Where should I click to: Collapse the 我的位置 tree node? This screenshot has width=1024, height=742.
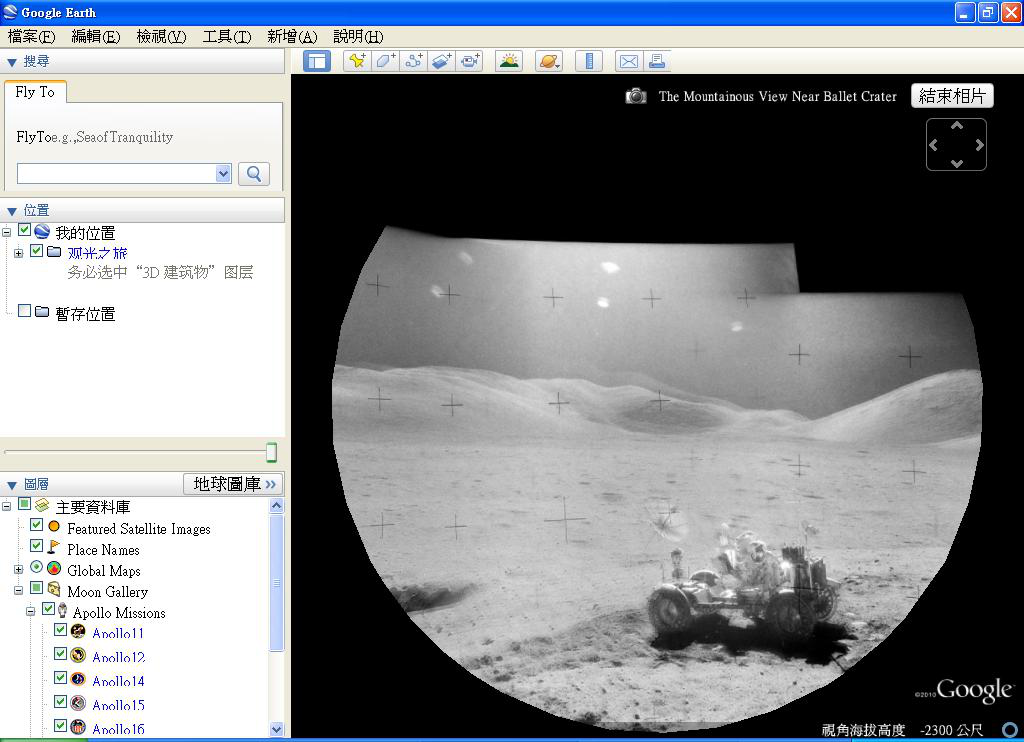(7, 233)
